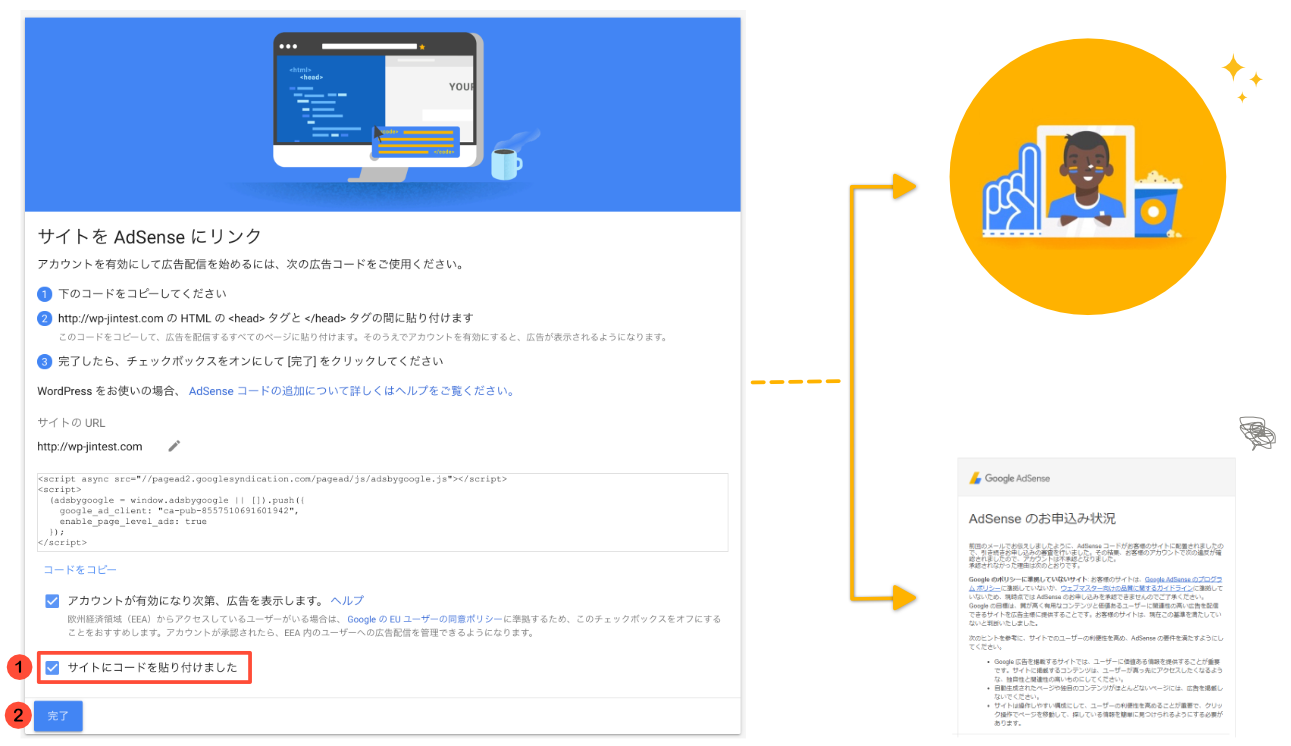1291x746 pixels.
Task: Open 'ウェブマスター向けの品質に関するガイドライン' link in the email
Action: pos(1126,587)
